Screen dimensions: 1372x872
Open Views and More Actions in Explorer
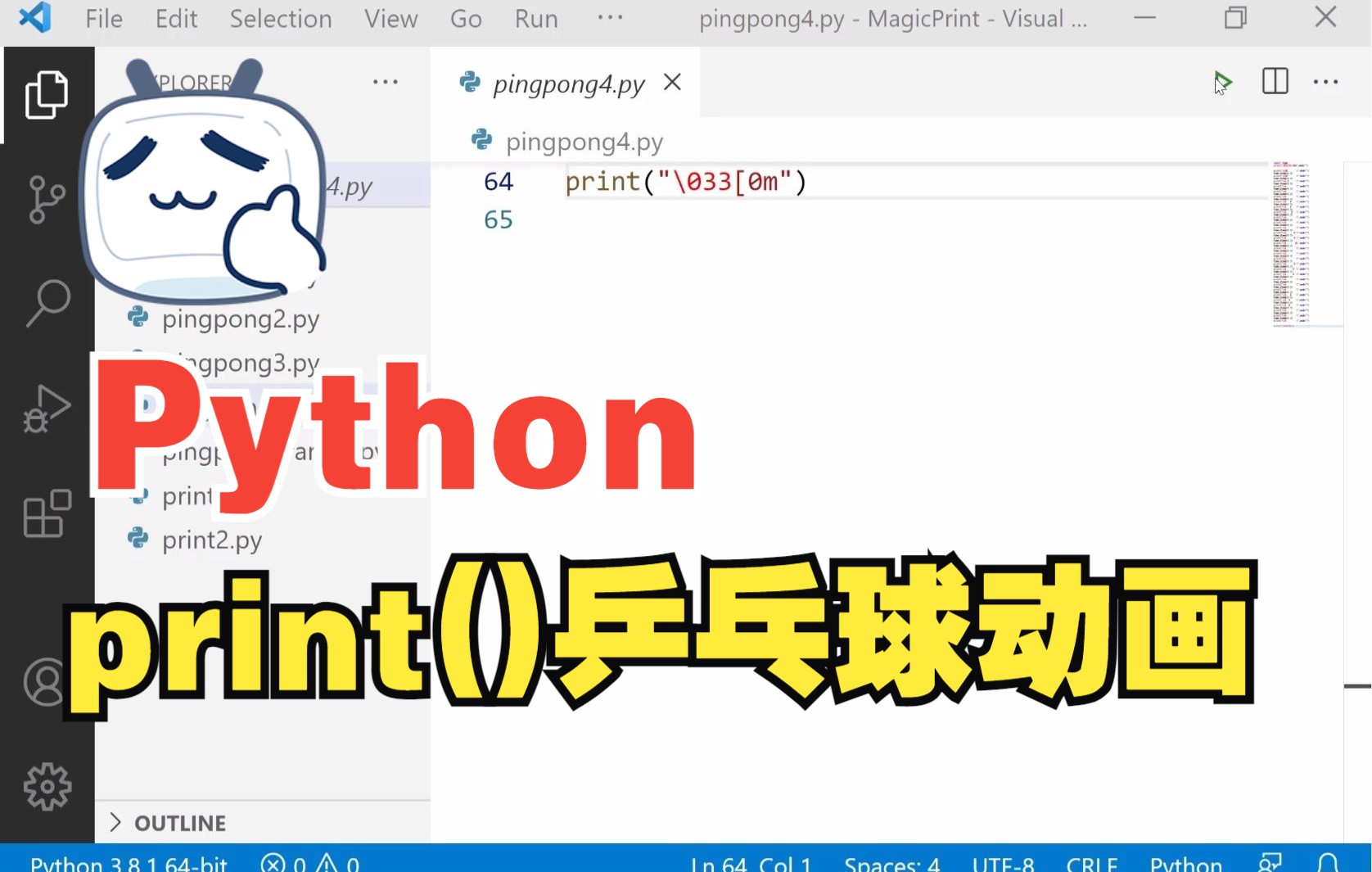pos(385,82)
